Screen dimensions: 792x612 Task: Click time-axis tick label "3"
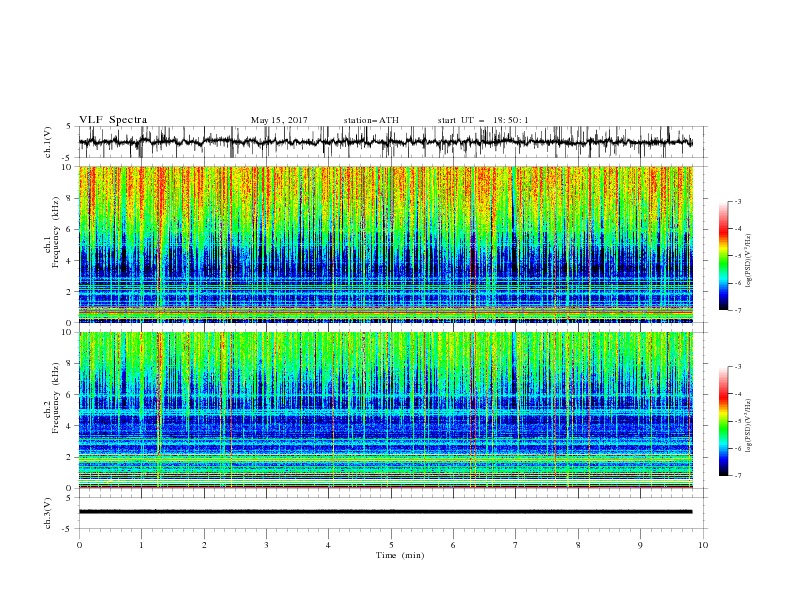point(266,545)
